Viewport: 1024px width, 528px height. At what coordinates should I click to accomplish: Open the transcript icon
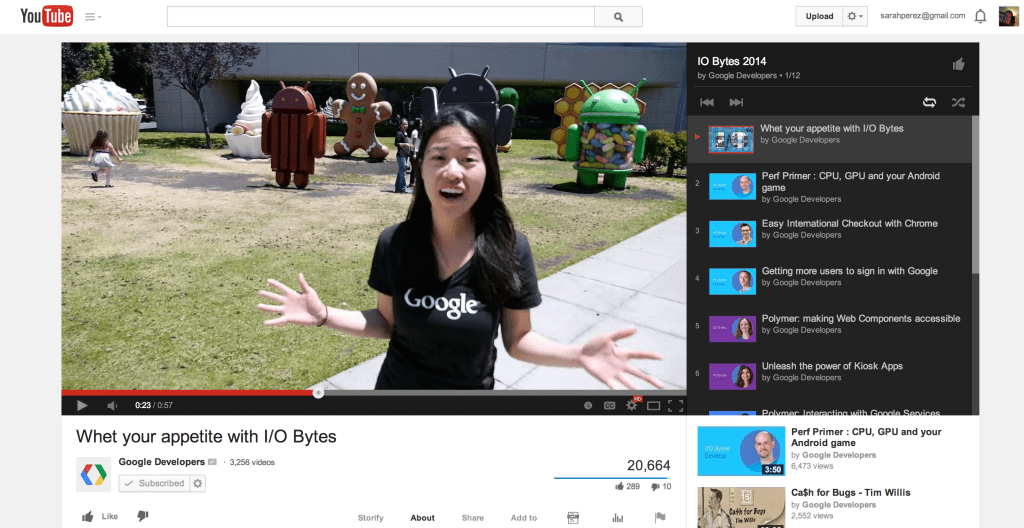573,518
